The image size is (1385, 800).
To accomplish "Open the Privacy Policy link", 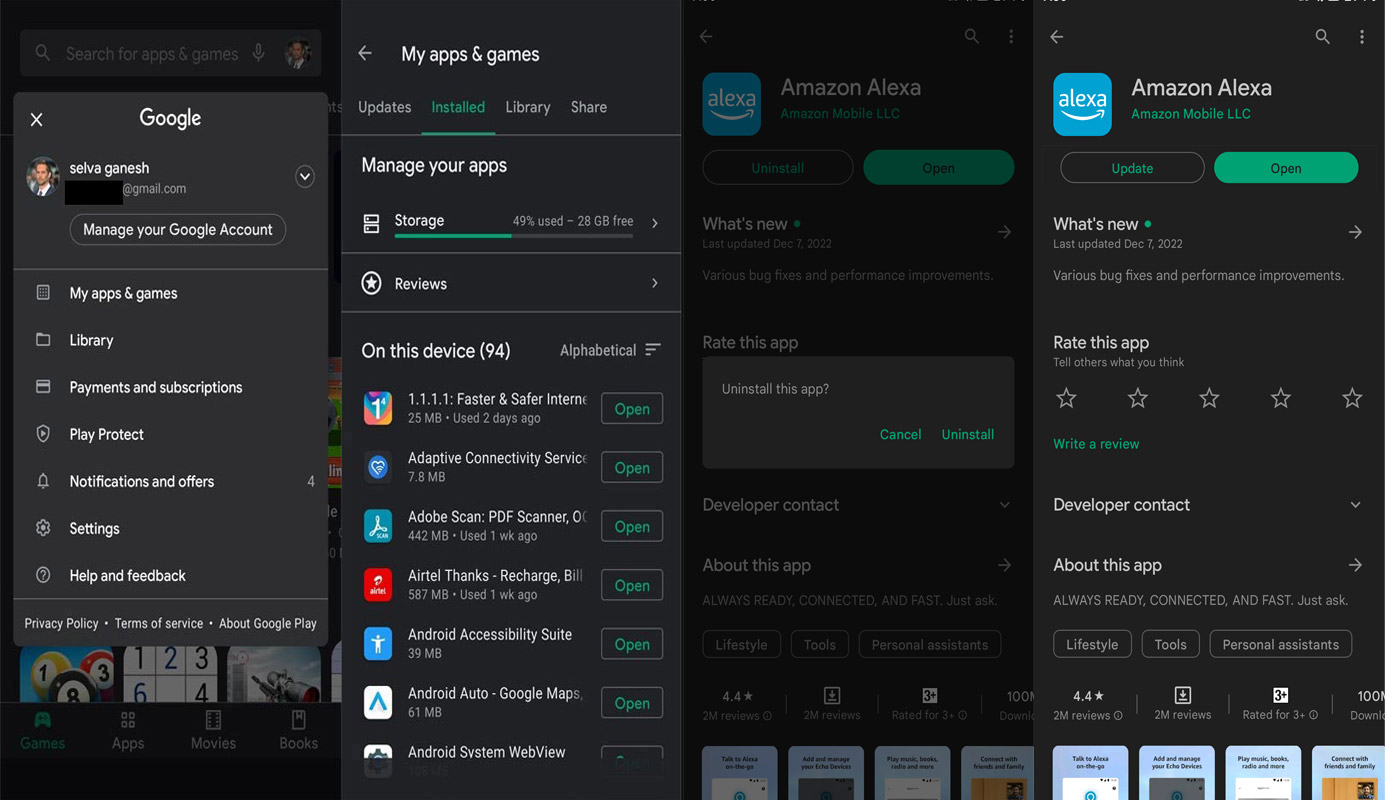I will tap(61, 623).
